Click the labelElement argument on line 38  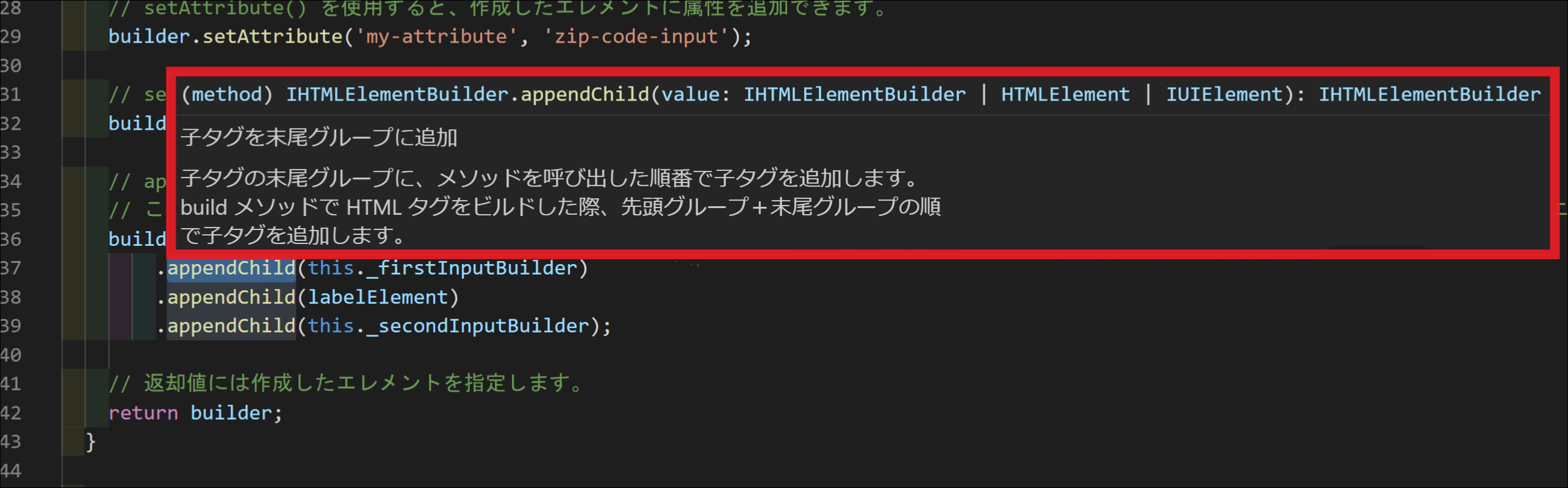378,297
